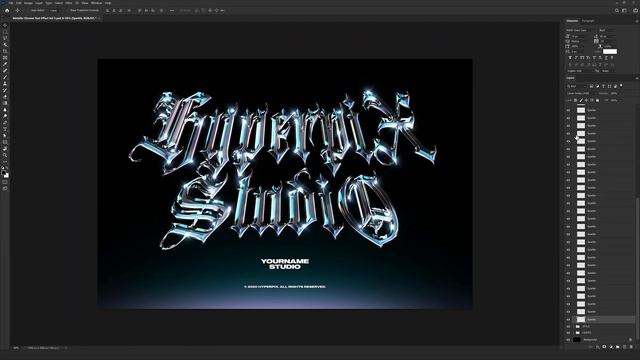Click the copyright line on canvas

click(285, 287)
